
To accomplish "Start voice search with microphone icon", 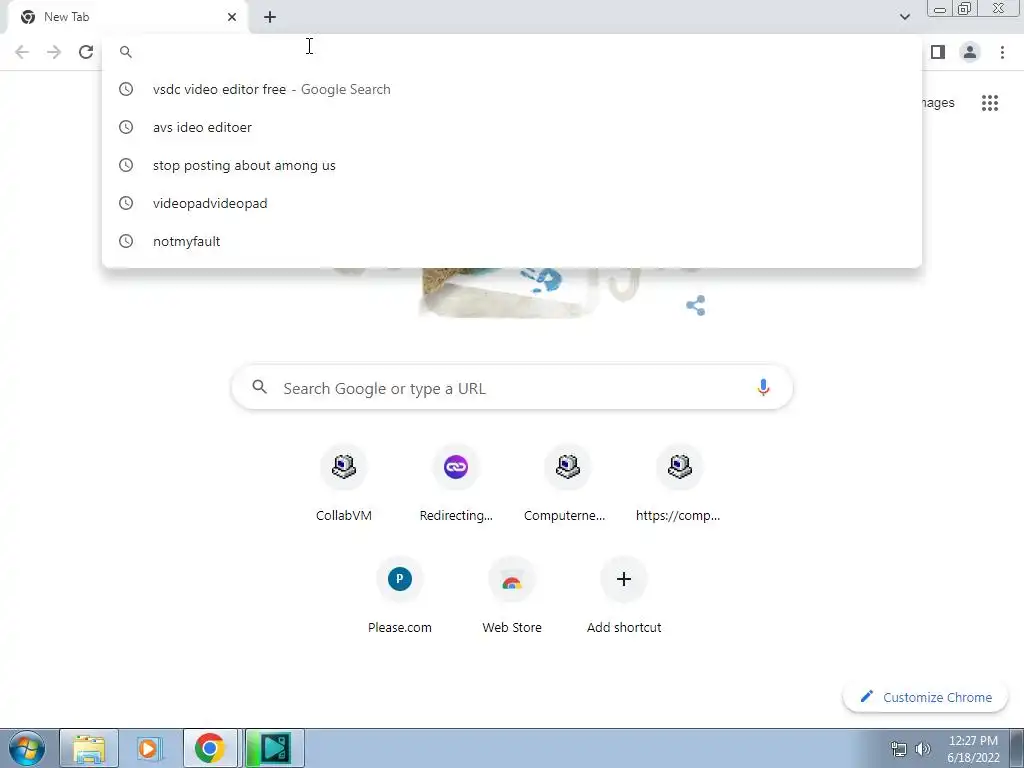I will 763,387.
